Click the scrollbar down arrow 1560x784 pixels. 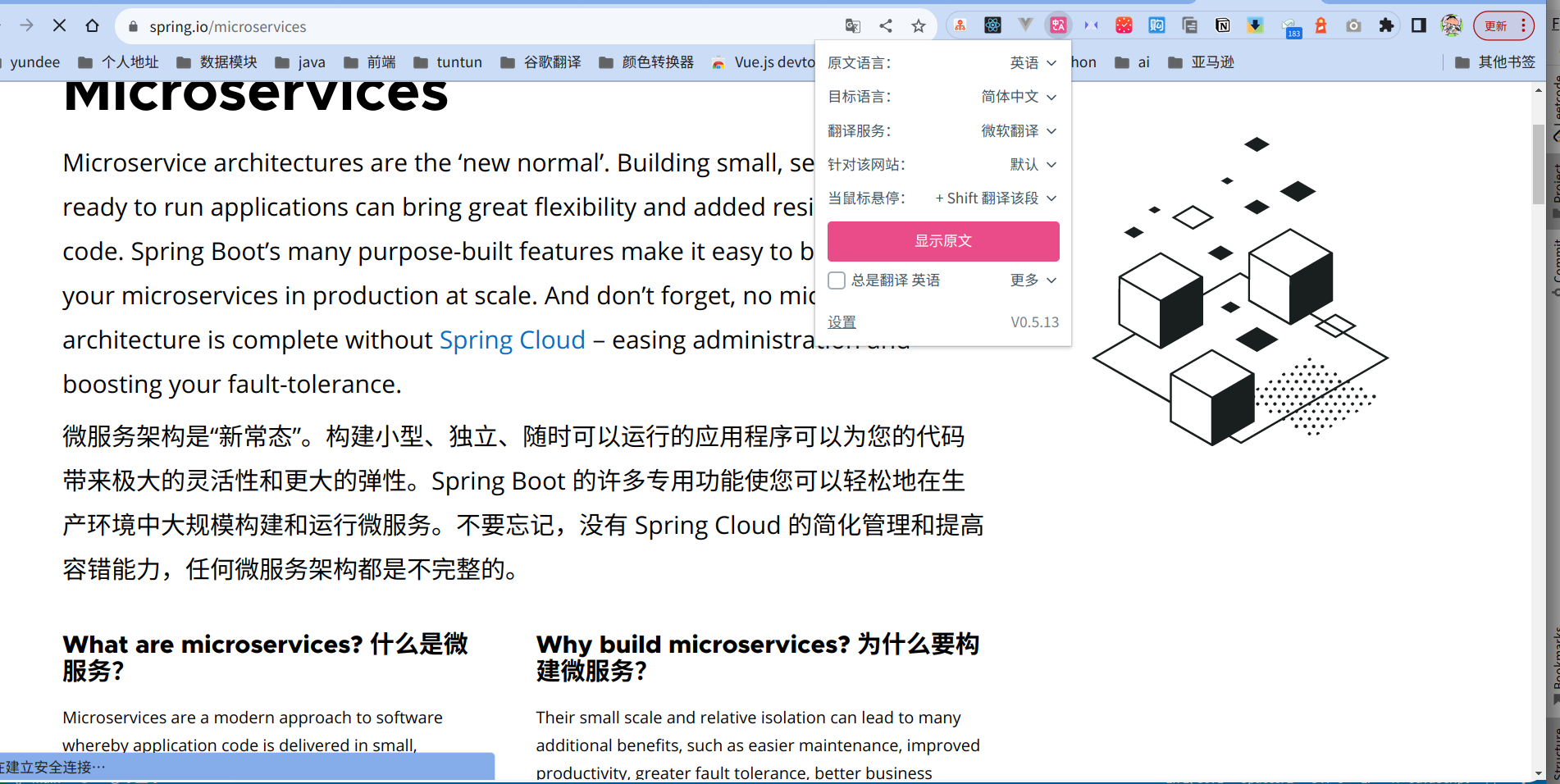click(1539, 773)
